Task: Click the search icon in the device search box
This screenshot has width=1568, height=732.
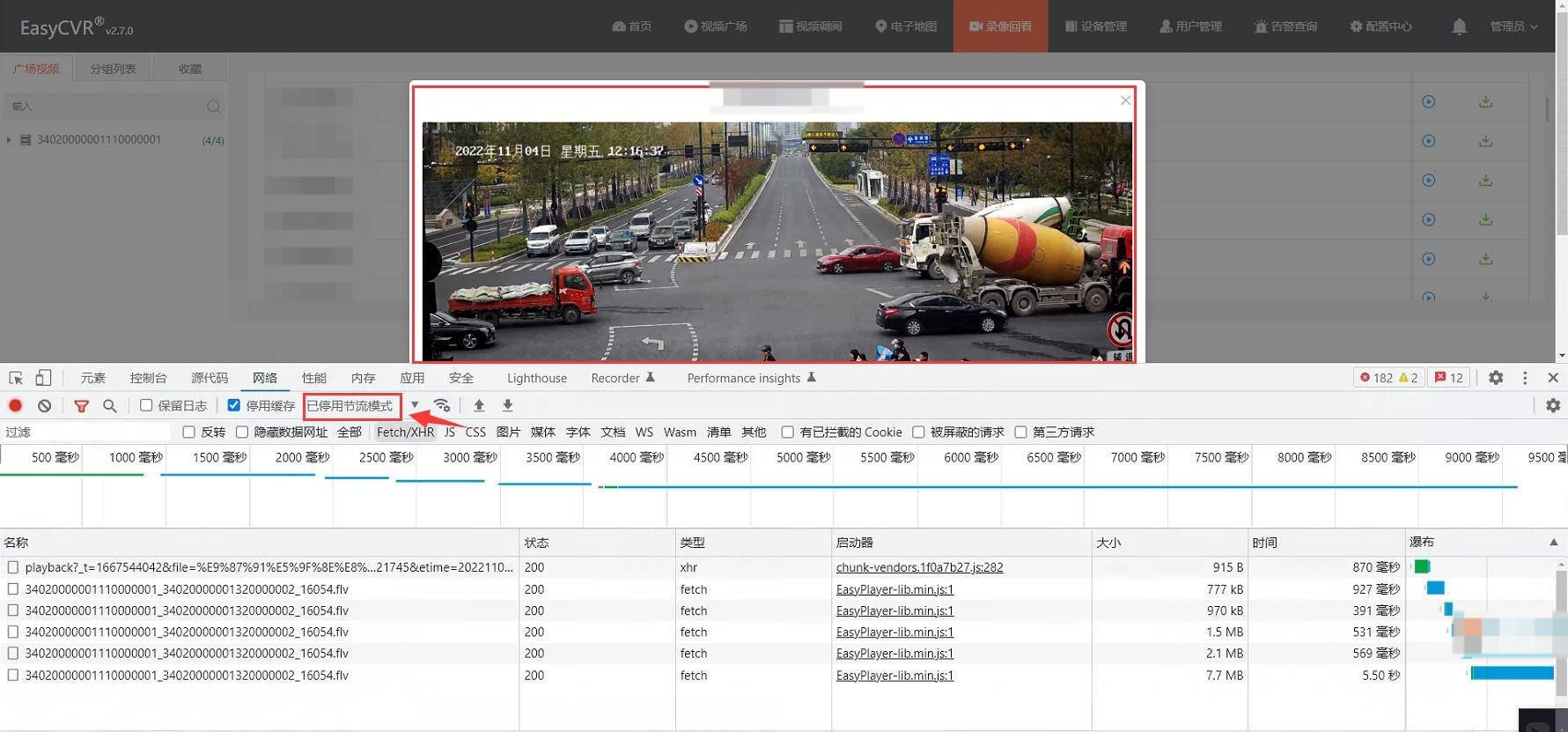Action: click(x=213, y=107)
